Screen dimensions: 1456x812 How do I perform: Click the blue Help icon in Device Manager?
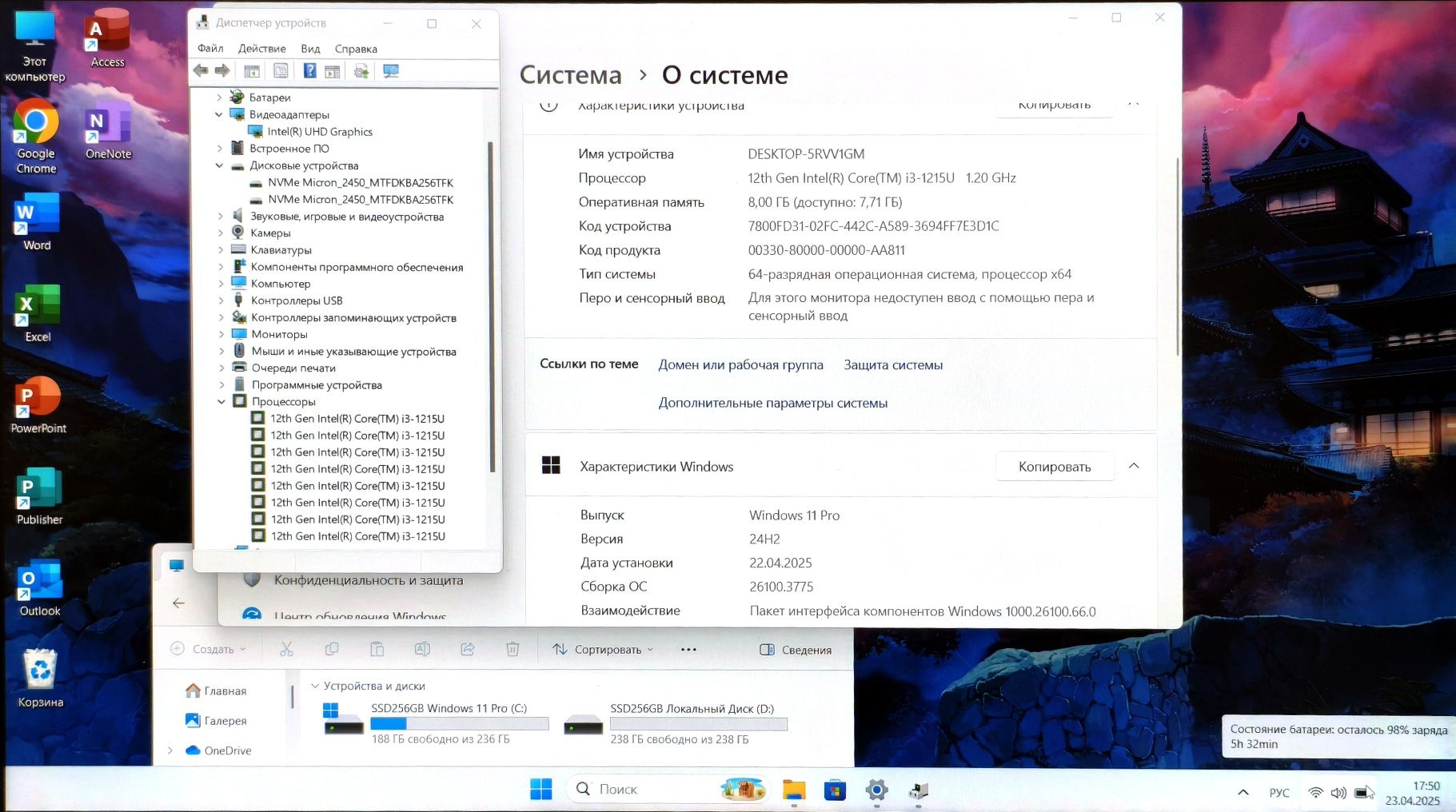click(309, 71)
